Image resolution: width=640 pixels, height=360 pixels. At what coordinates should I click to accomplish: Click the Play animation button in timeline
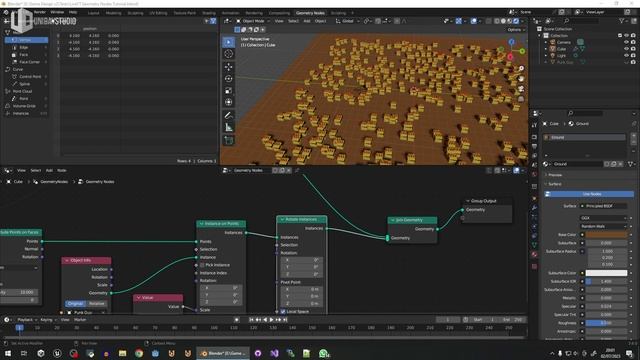271,320
